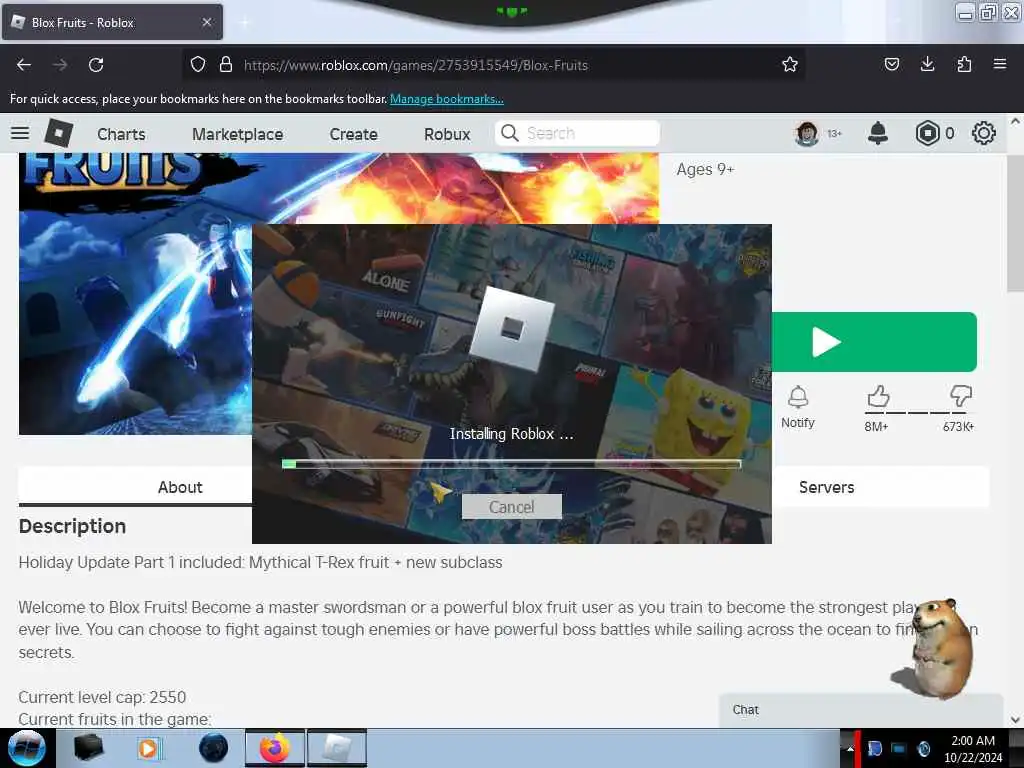Screen dimensions: 1024x768
Task: Dislike the game with thumbs down
Action: point(961,396)
